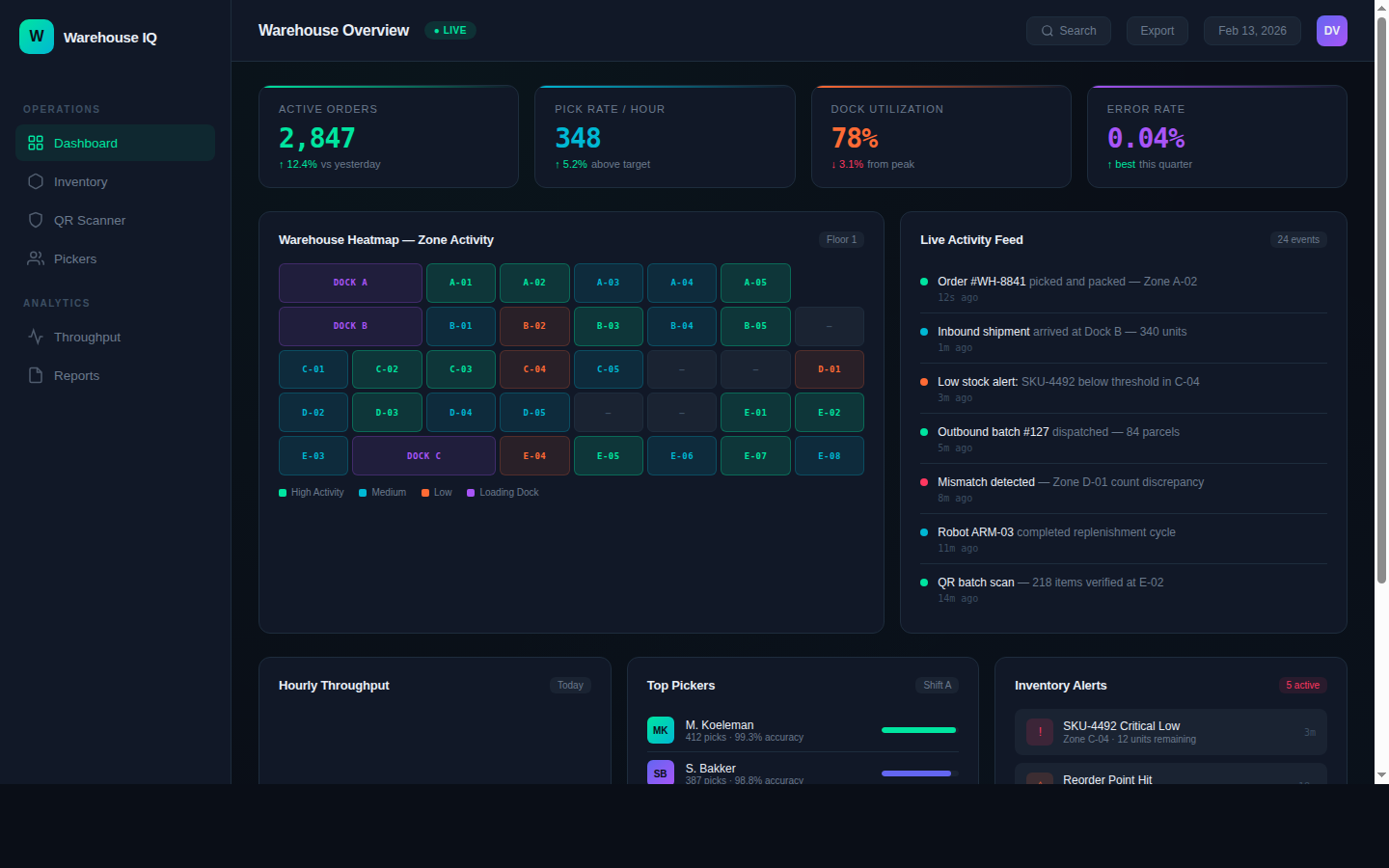
Task: Open the Outbound batch #127 entry
Action: pyautogui.click(x=1124, y=439)
